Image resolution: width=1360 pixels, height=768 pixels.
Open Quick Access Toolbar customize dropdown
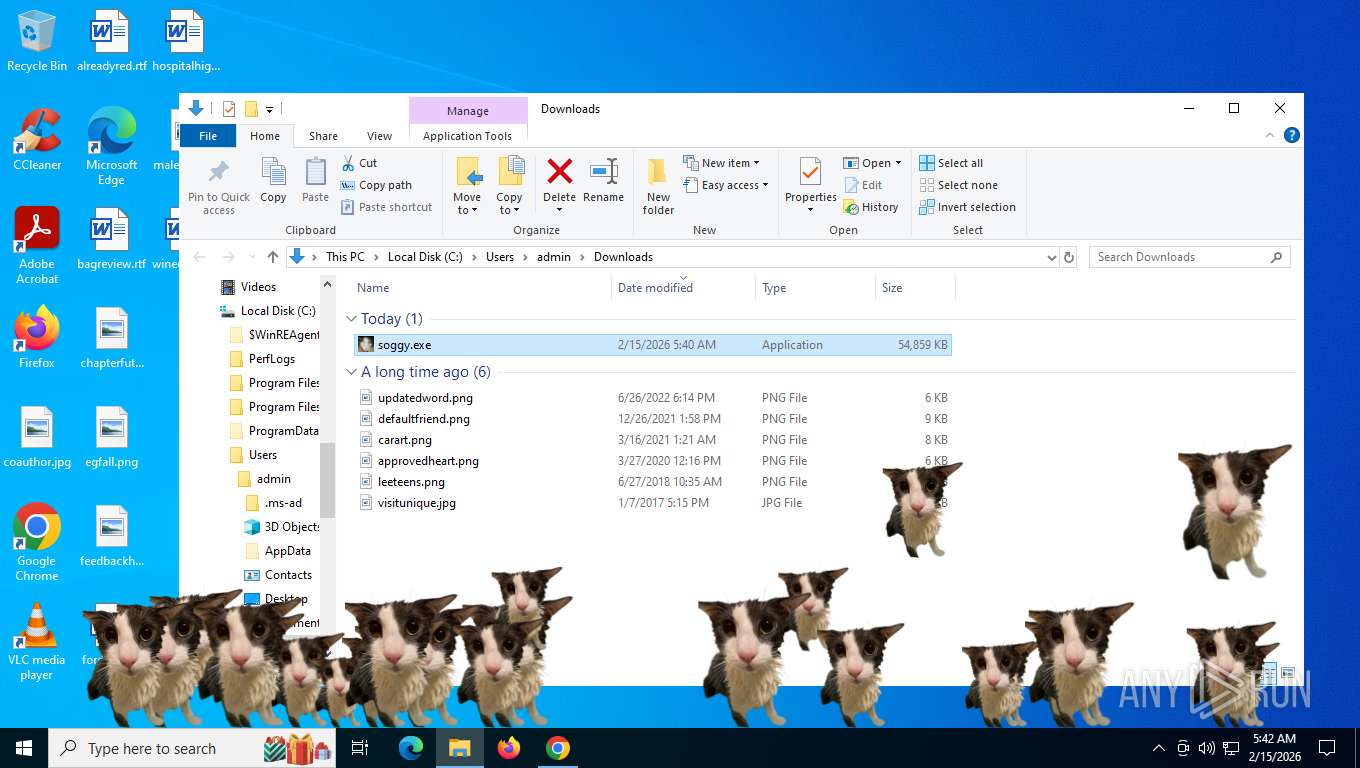[270, 109]
